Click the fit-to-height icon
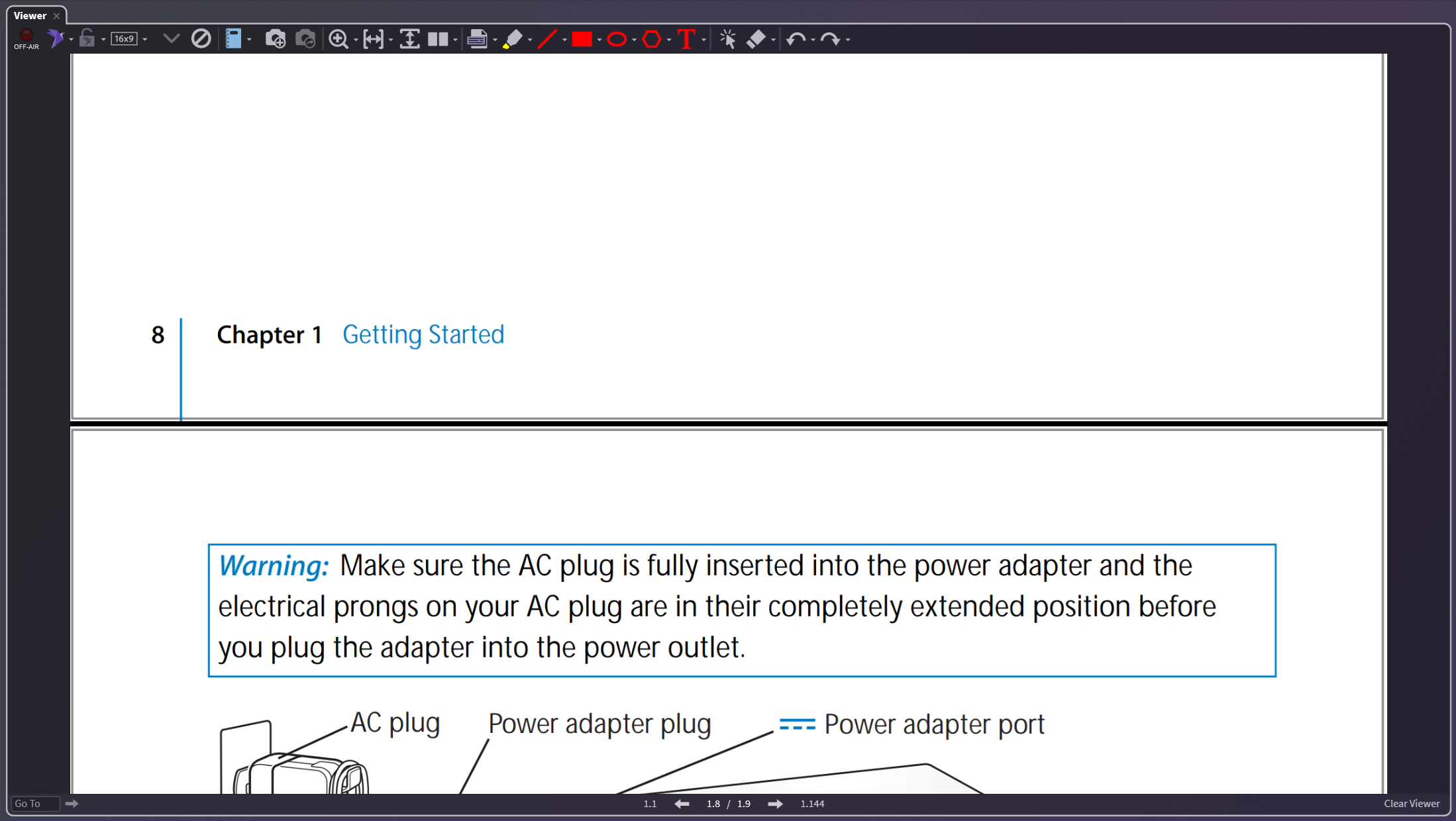1456x821 pixels. [409, 39]
